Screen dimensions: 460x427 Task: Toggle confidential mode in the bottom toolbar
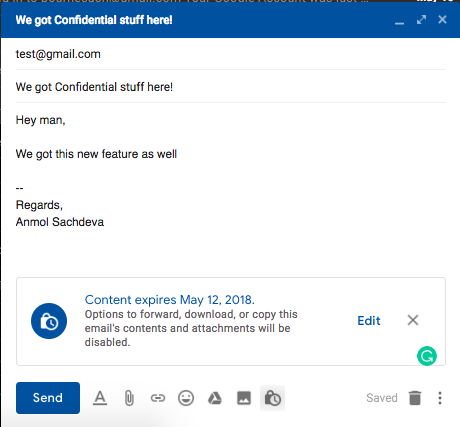click(272, 398)
